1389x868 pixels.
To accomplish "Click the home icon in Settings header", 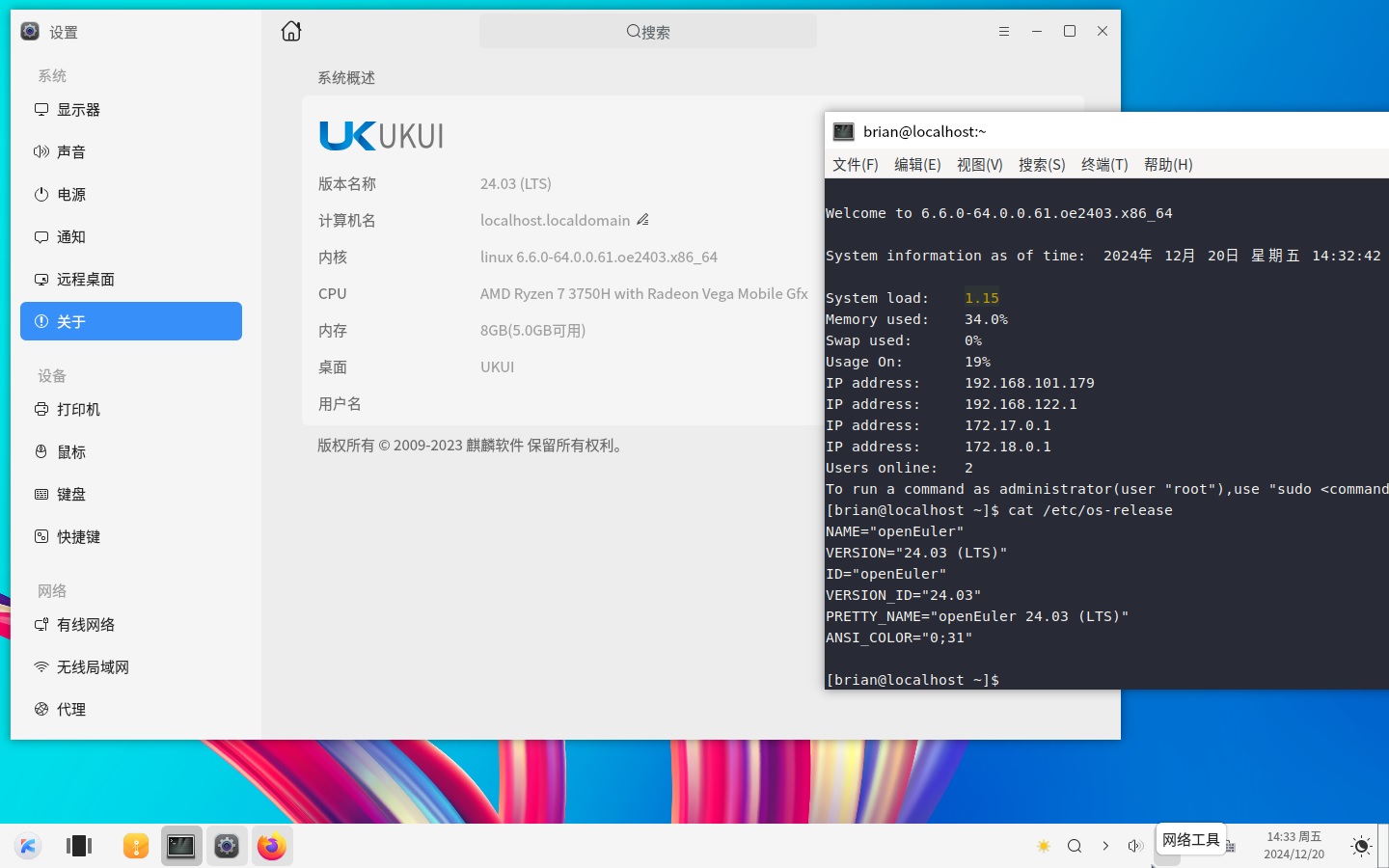I will 291,32.
